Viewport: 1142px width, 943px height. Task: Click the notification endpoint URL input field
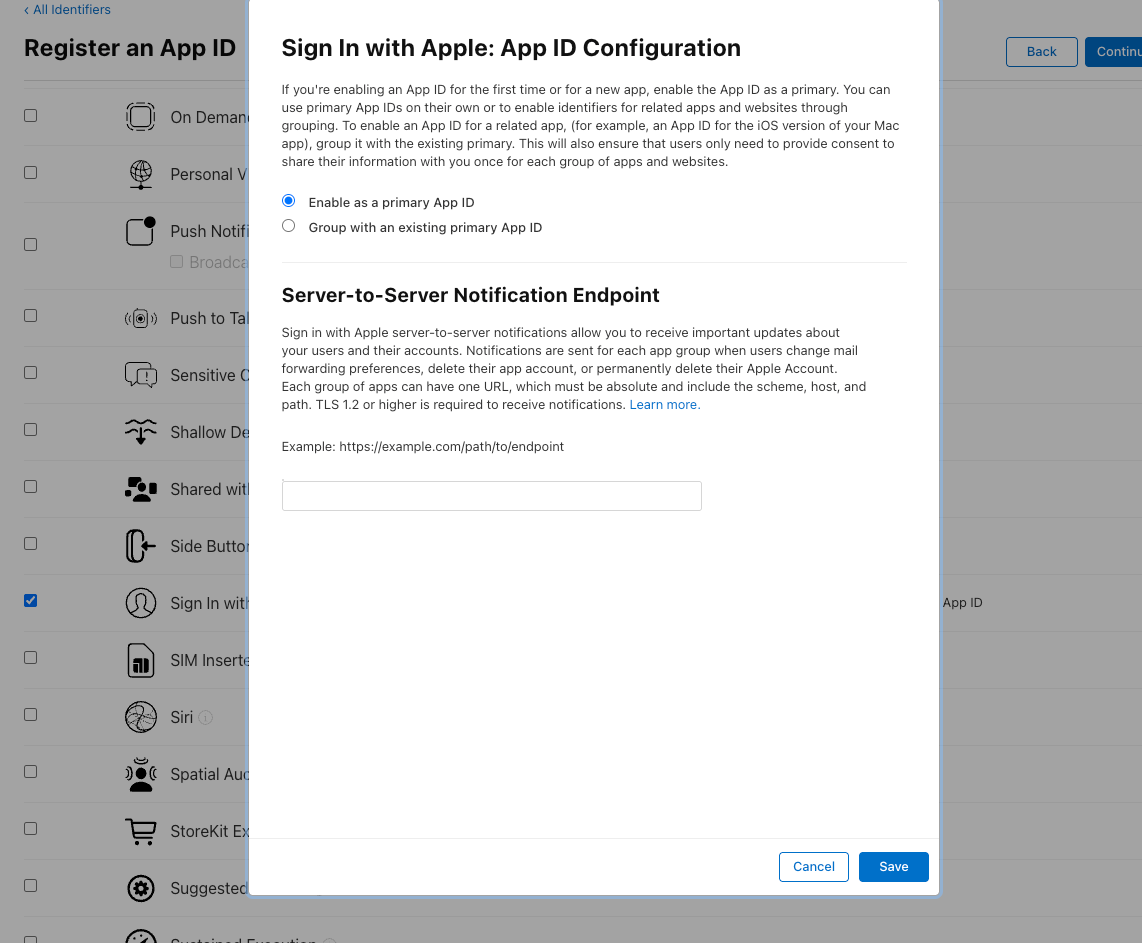click(492, 496)
